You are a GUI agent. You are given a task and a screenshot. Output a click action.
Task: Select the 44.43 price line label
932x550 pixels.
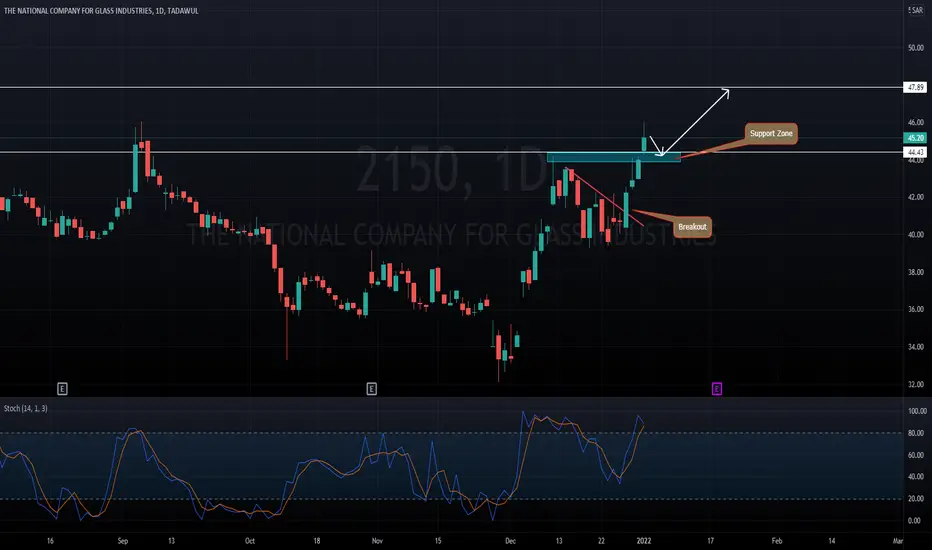point(915,152)
